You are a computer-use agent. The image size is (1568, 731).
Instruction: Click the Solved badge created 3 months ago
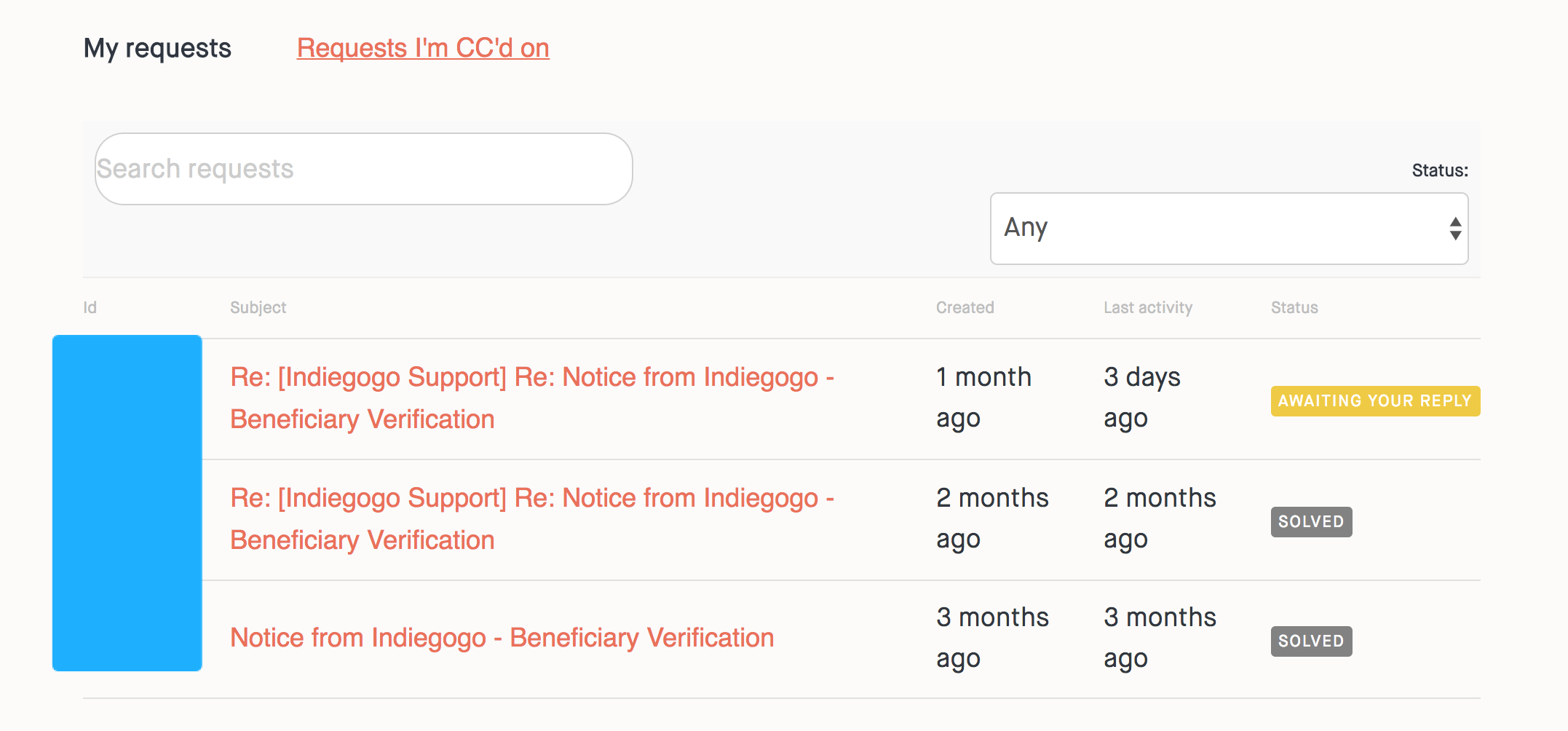pos(1311,641)
